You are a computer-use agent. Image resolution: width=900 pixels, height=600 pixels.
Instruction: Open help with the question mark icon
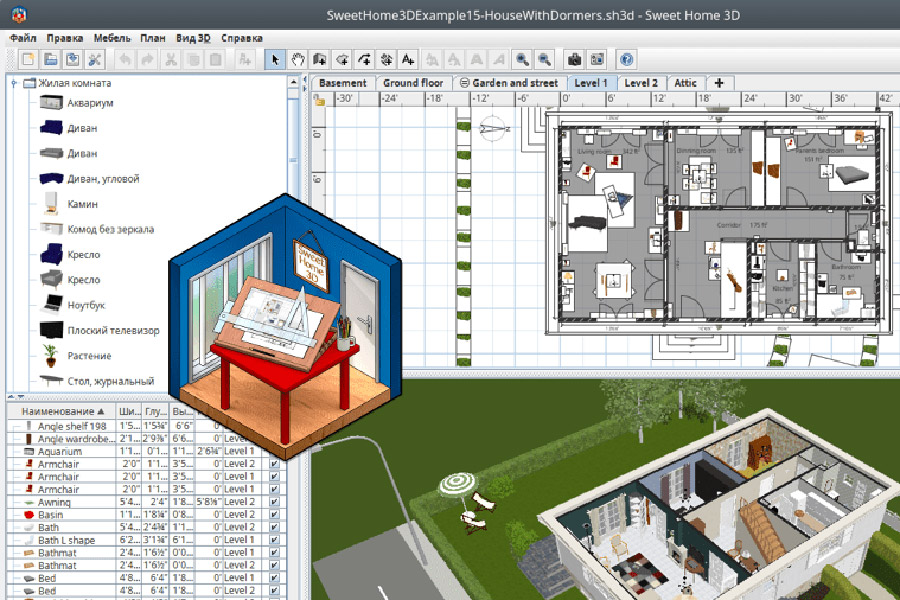coord(626,59)
